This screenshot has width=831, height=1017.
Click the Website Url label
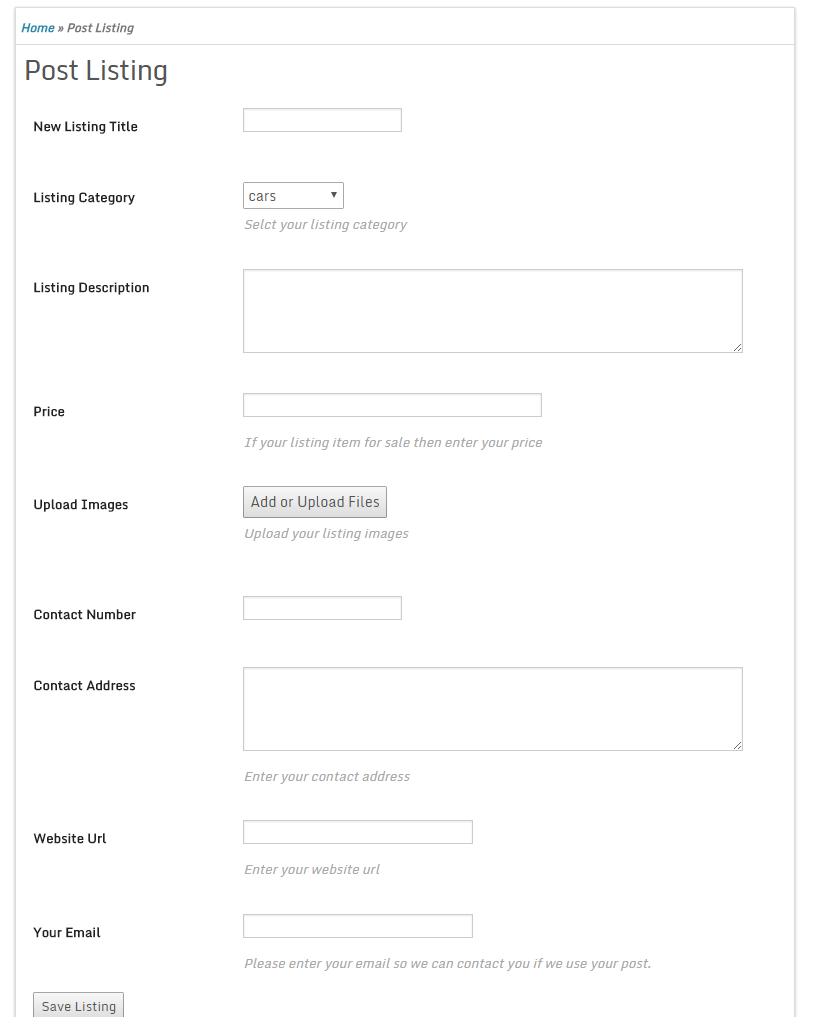click(x=70, y=839)
